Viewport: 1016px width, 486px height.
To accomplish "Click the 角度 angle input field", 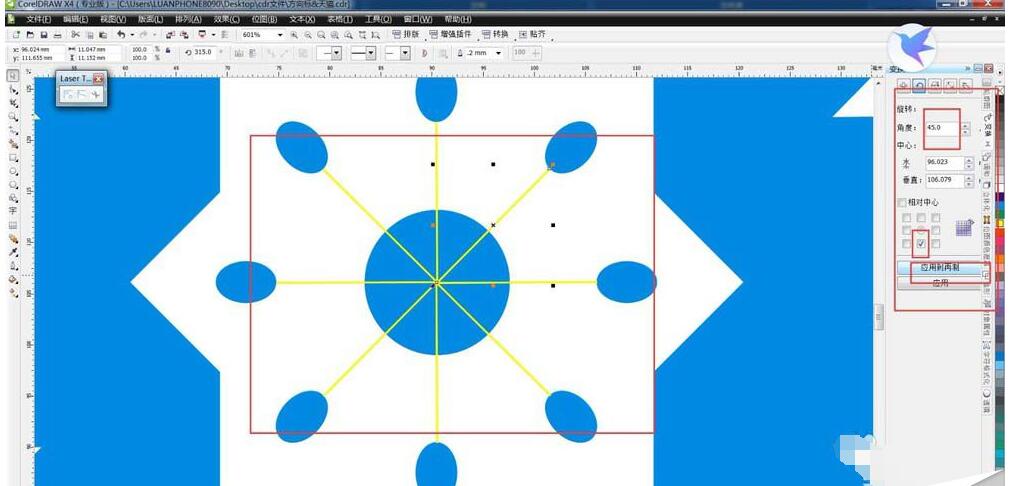I will [x=941, y=128].
